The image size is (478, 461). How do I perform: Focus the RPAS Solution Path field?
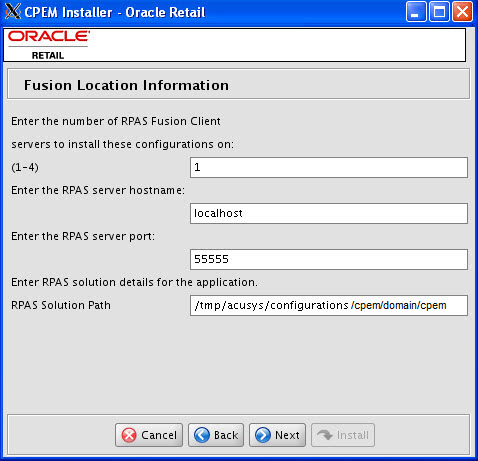329,305
